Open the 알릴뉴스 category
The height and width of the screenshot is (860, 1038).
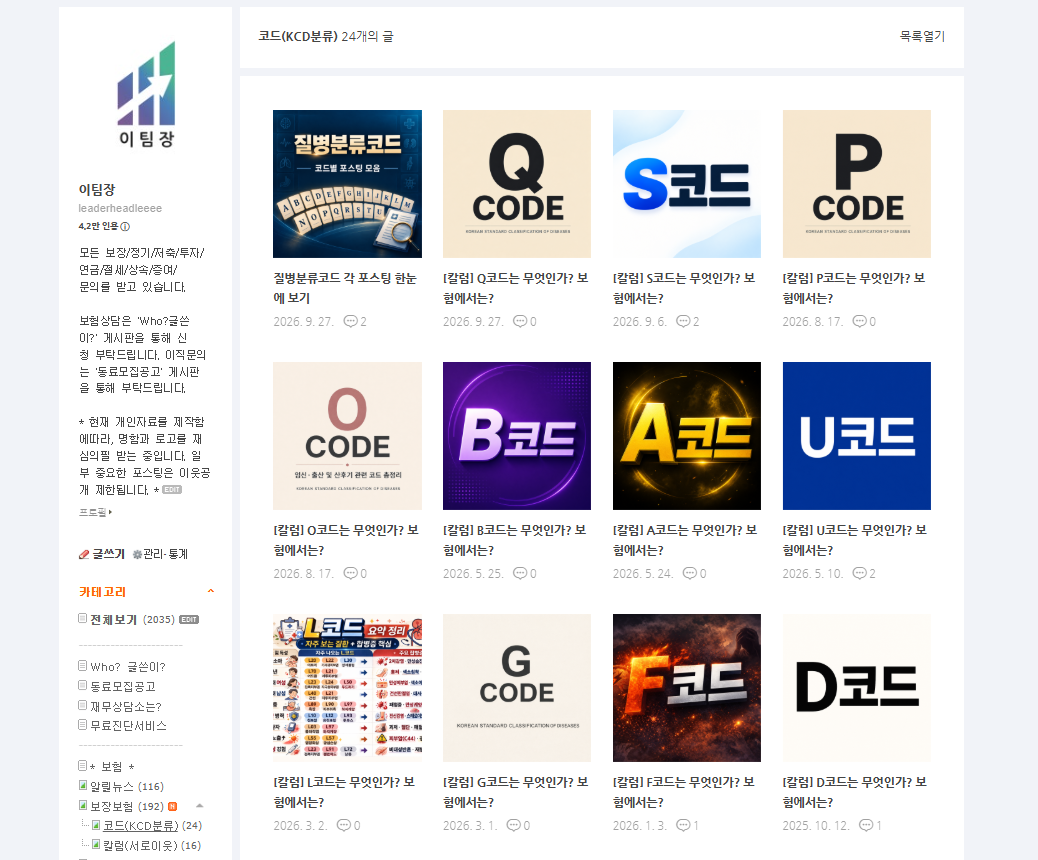[x=112, y=787]
